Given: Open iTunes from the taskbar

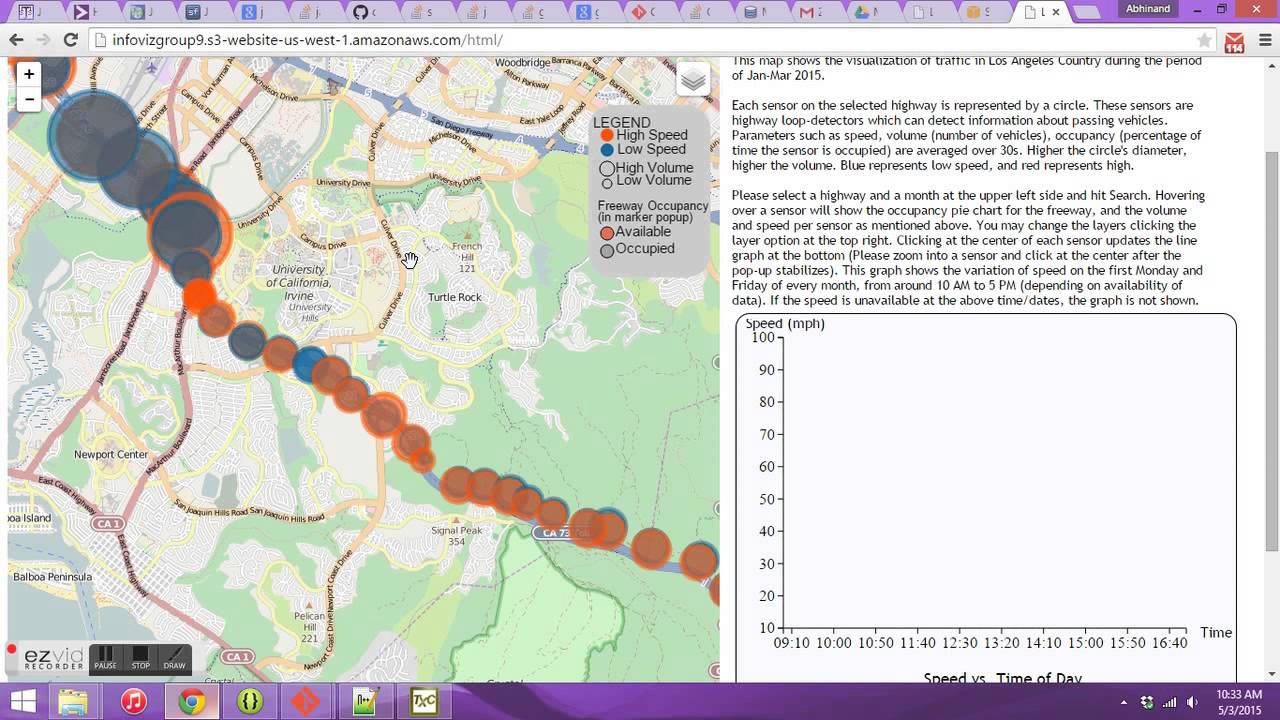Looking at the screenshot, I should click(133, 702).
